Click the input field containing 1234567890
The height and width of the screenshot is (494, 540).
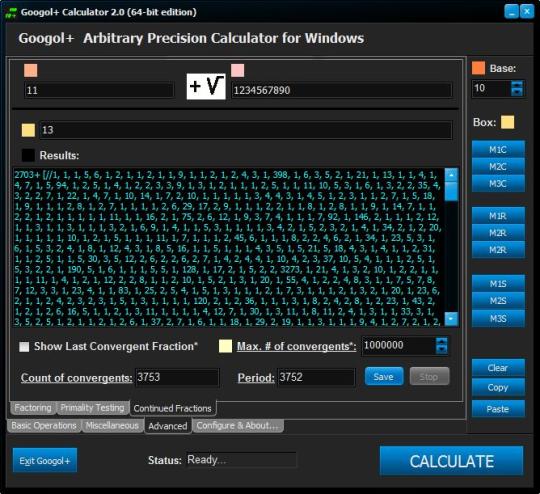tap(342, 90)
